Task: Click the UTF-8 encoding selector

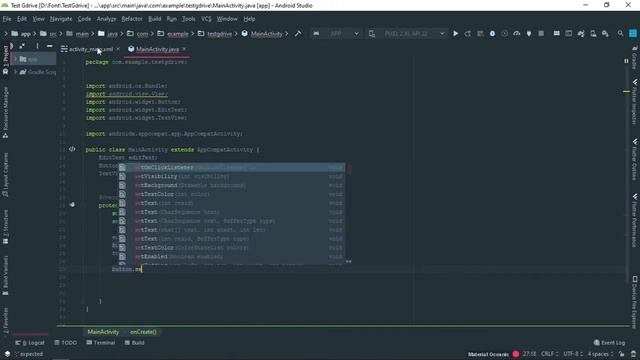Action: (573, 354)
